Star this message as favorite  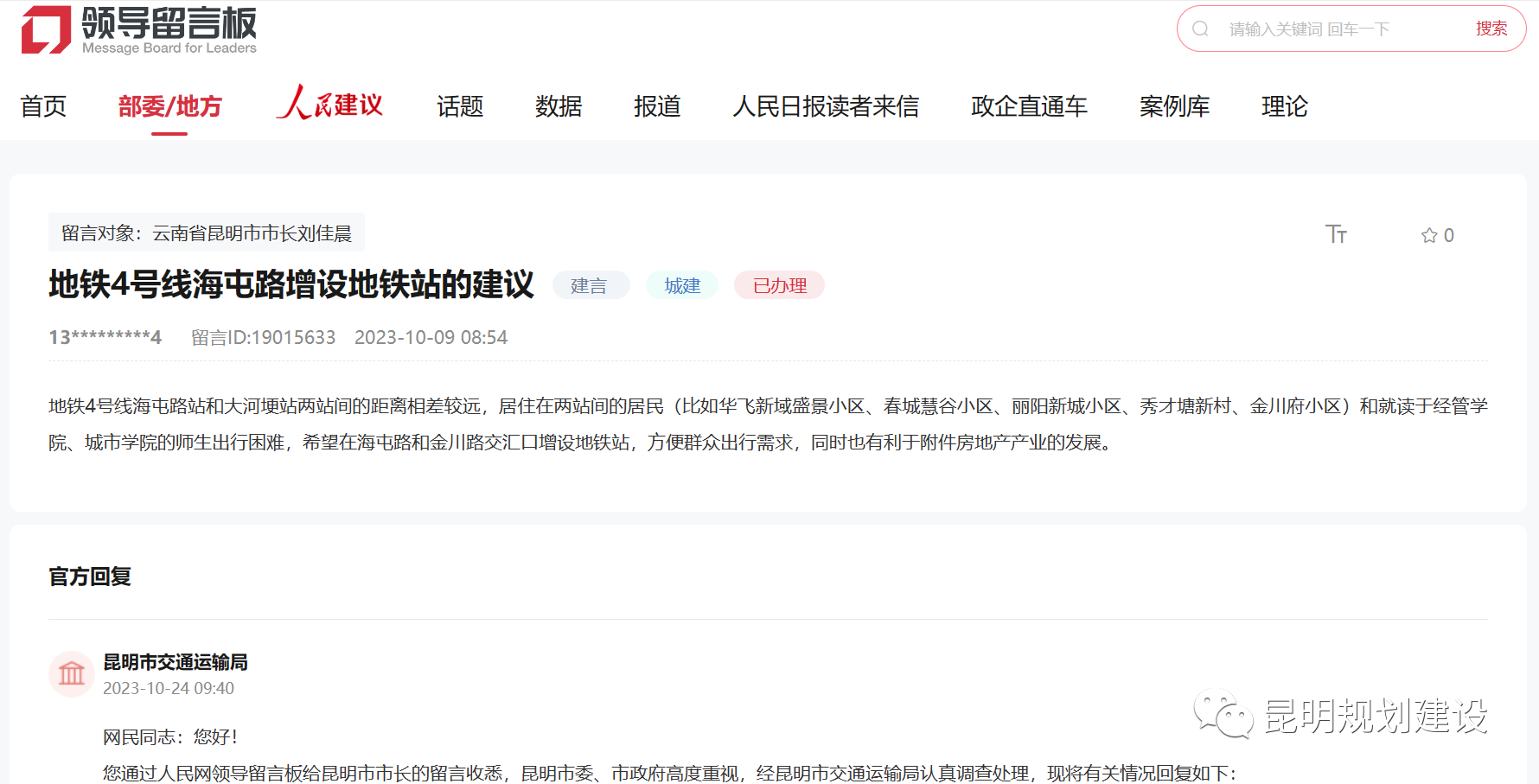(1429, 235)
